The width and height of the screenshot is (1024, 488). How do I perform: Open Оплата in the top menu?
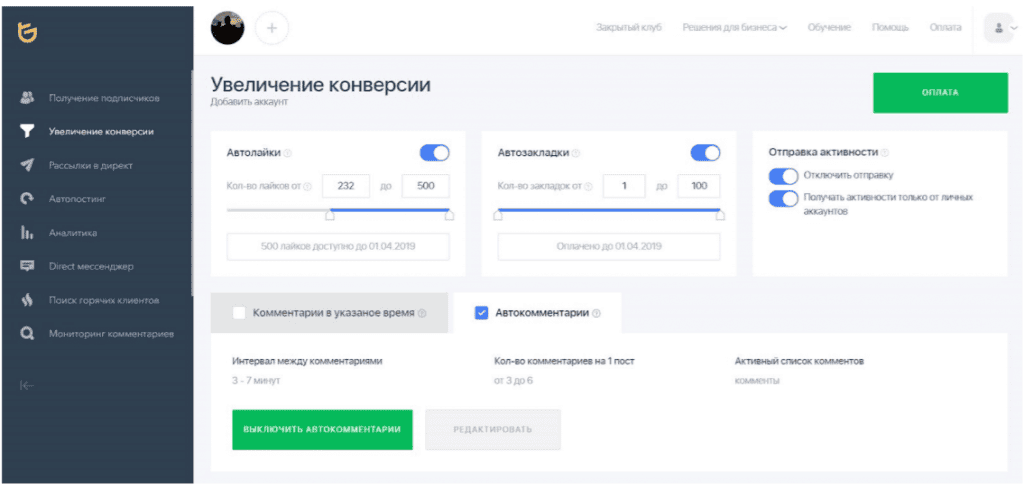click(x=946, y=27)
